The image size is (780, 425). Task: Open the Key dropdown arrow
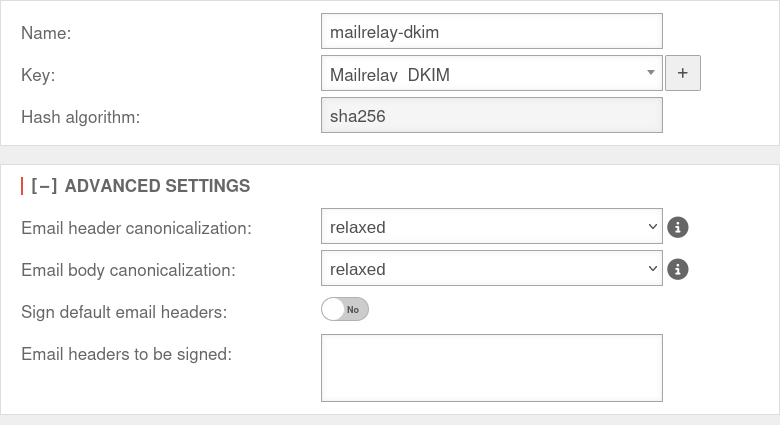[651, 72]
